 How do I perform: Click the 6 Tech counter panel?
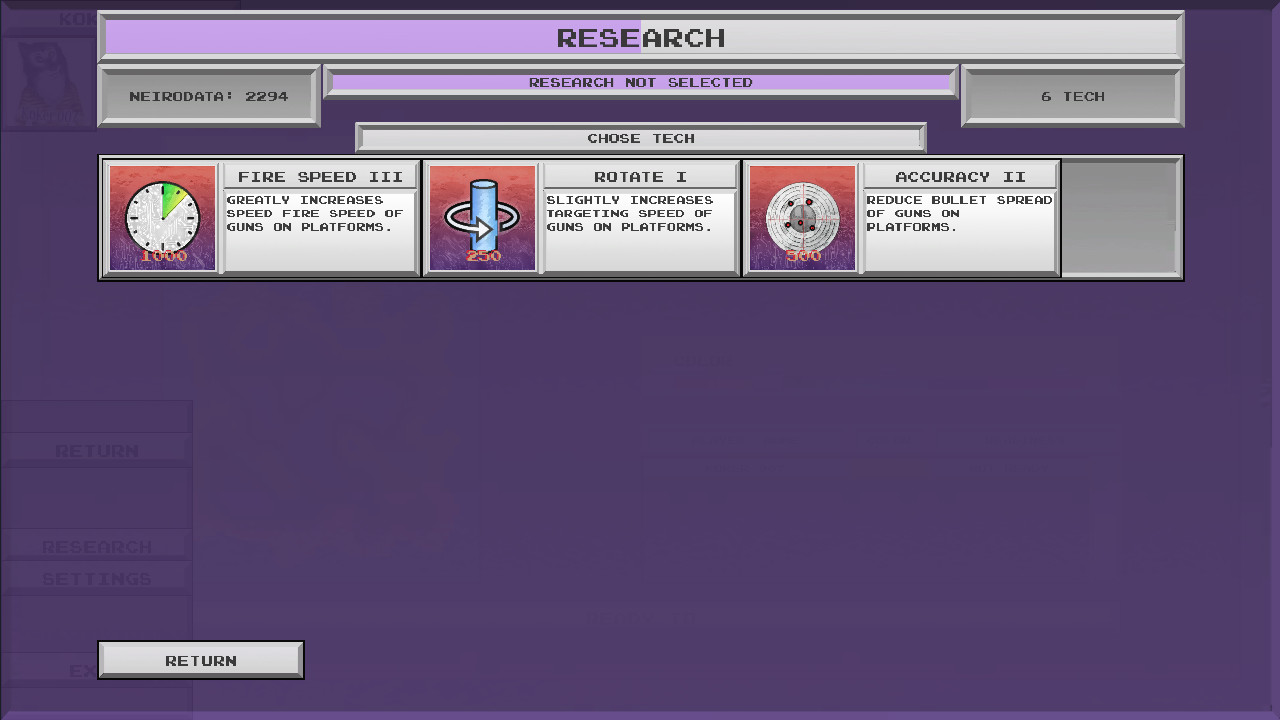pyautogui.click(x=1072, y=97)
